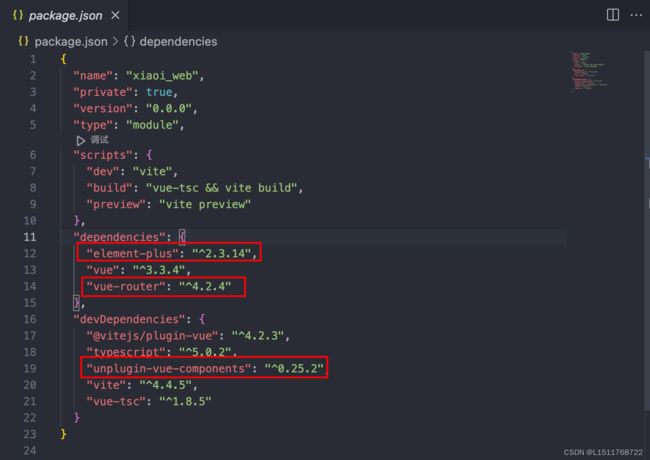The width and height of the screenshot is (650, 460).
Task: Open the More Actions ellipsis menu
Action: point(636,15)
